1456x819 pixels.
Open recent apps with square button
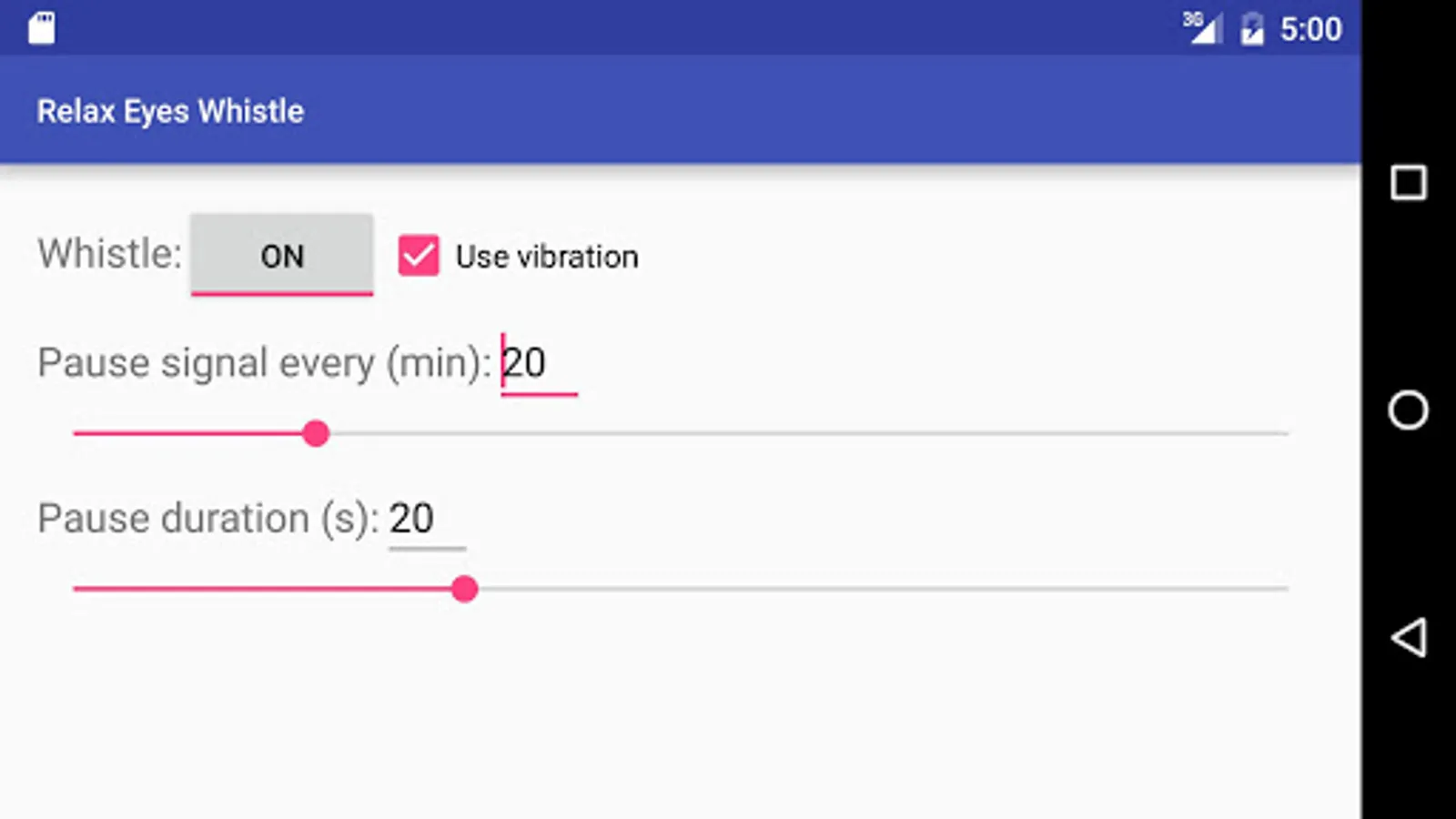pyautogui.click(x=1408, y=183)
